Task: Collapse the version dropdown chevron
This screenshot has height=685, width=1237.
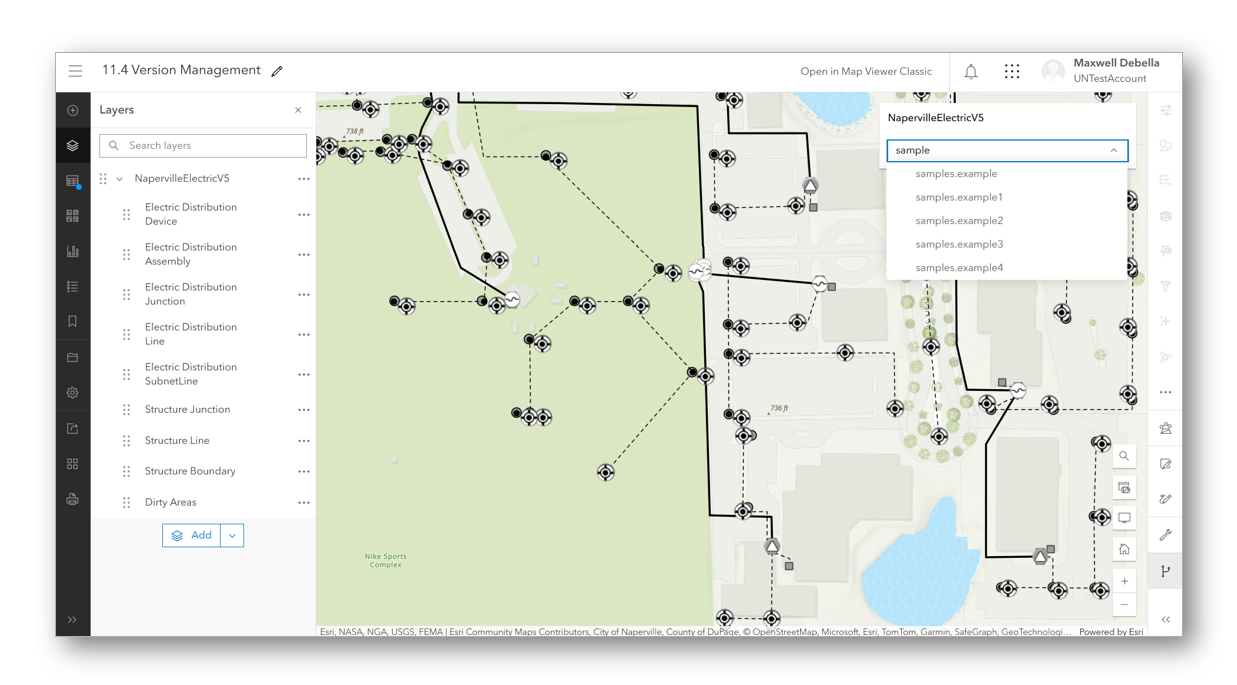Action: coord(1114,151)
